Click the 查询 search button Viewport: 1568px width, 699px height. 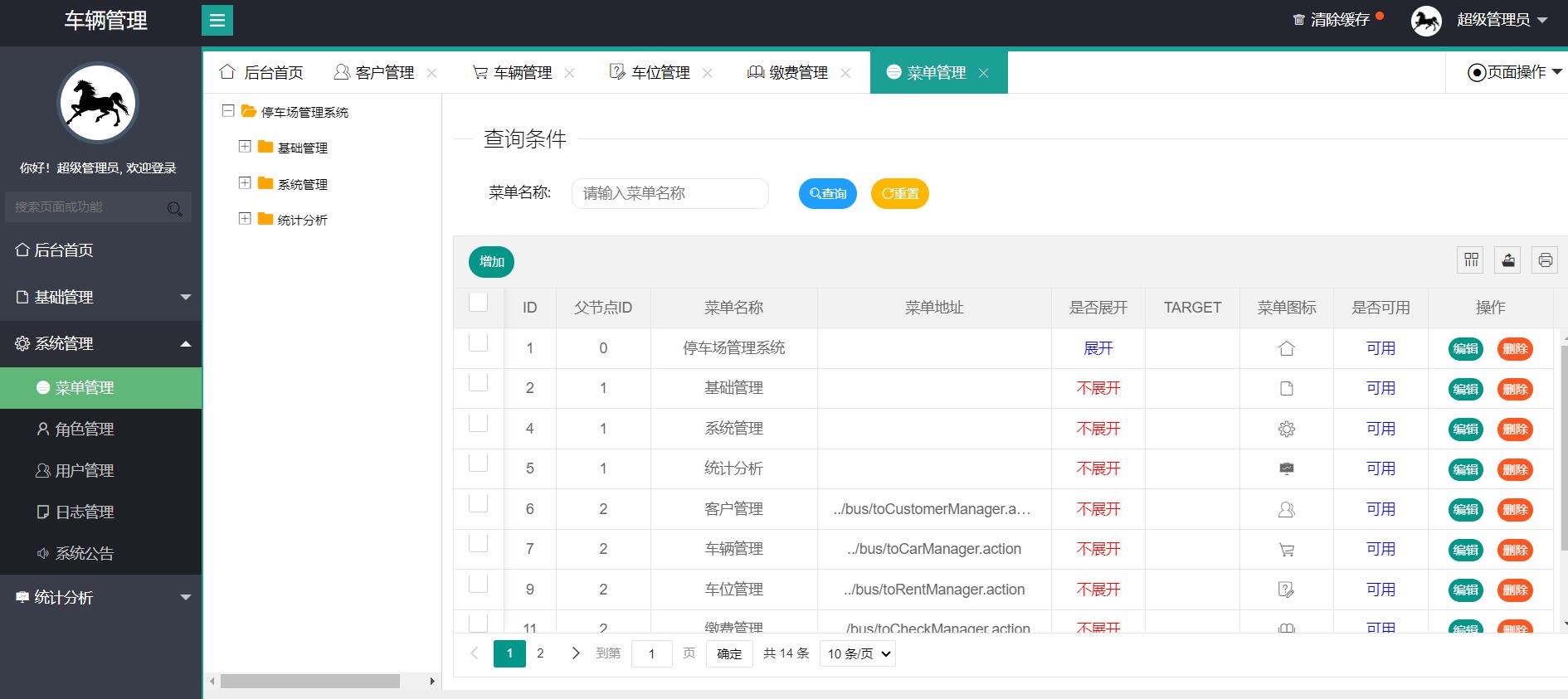pyautogui.click(x=828, y=193)
